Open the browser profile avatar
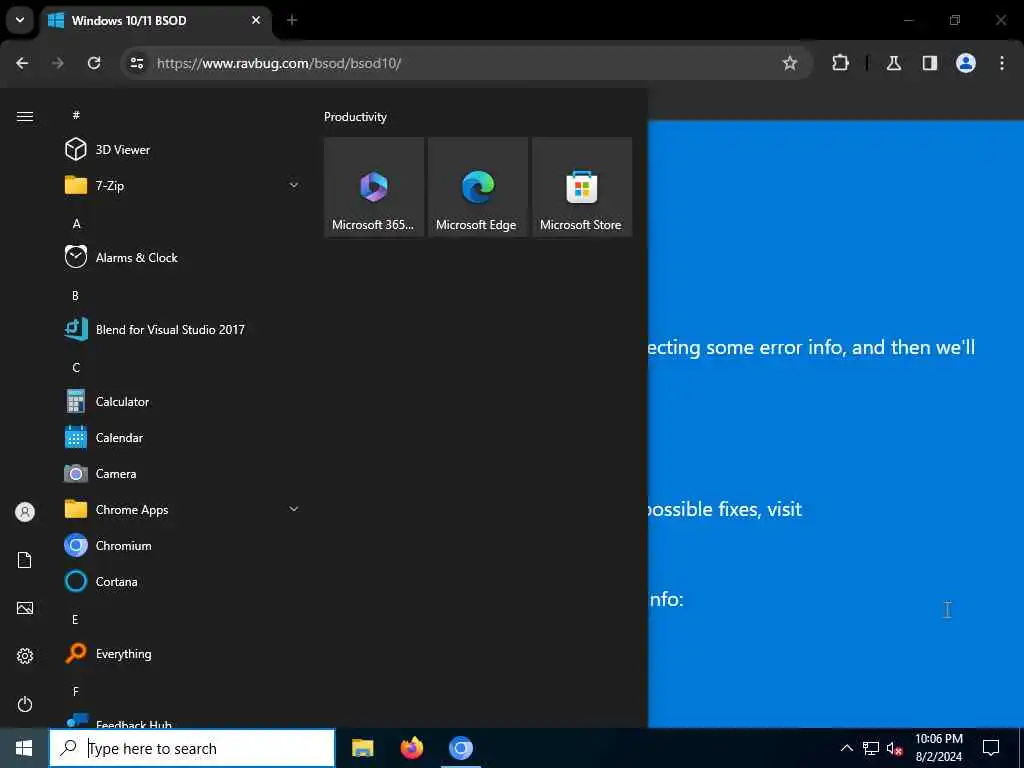The image size is (1024, 768). click(966, 63)
